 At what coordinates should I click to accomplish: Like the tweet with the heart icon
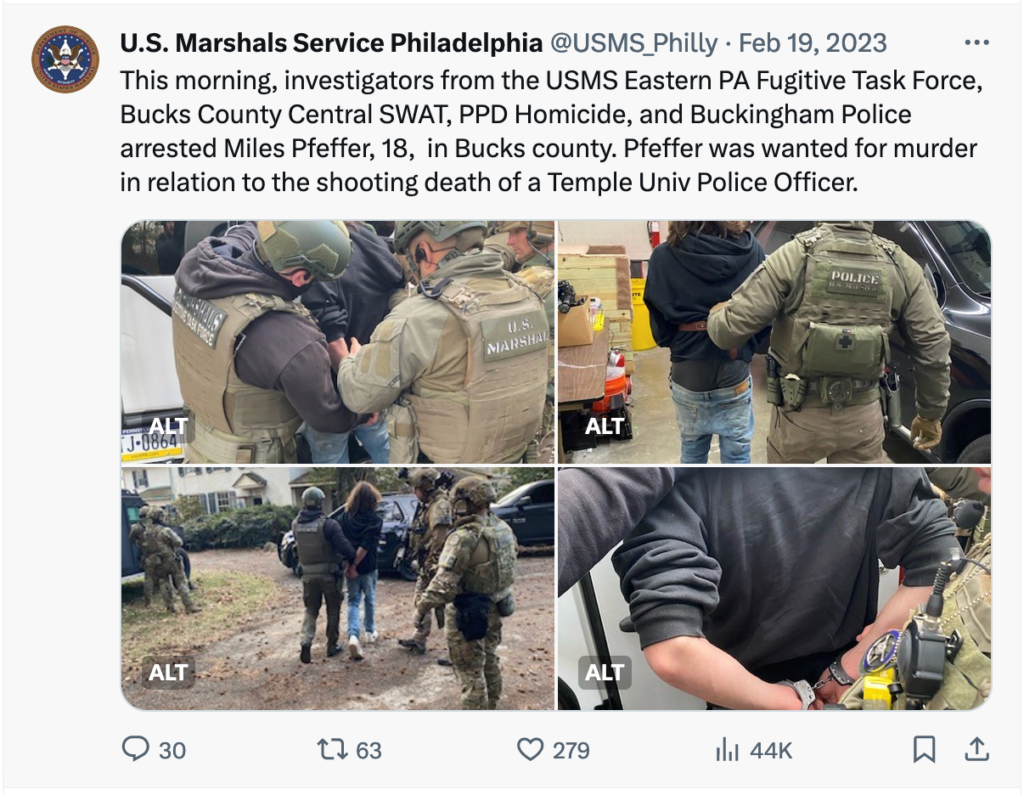pos(530,749)
